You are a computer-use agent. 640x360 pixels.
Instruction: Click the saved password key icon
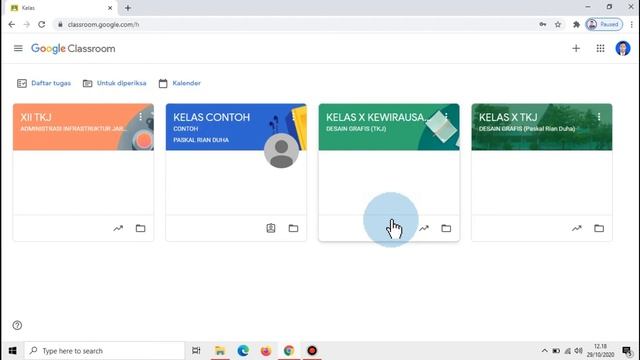[x=543, y=24]
